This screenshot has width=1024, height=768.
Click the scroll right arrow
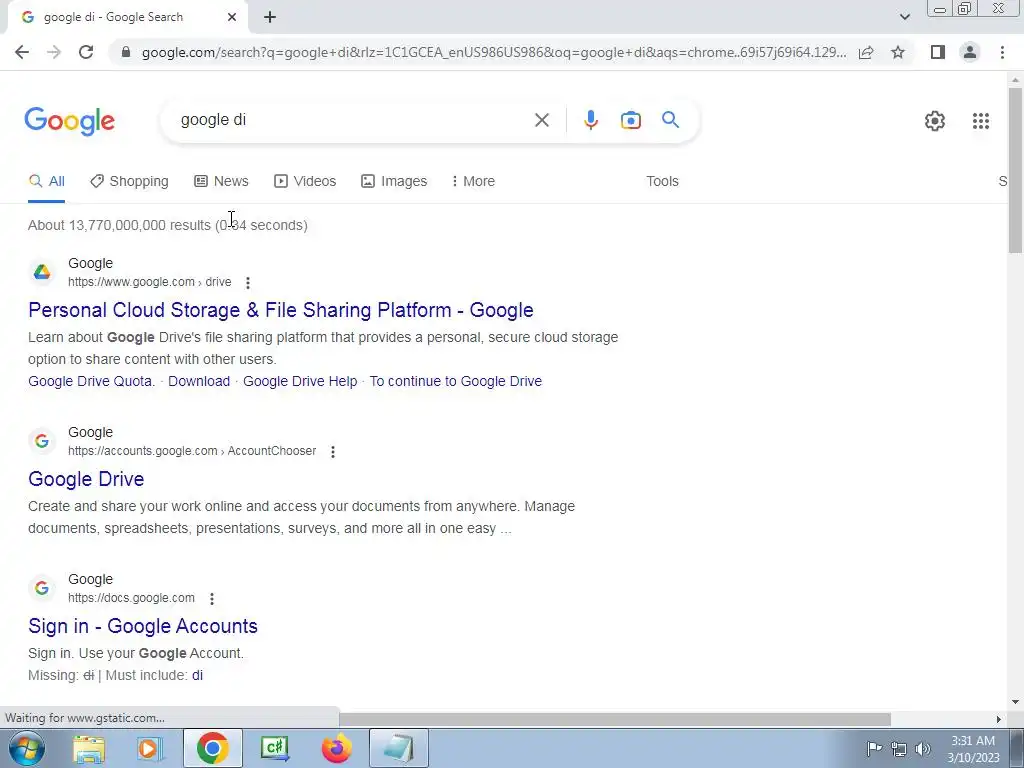point(999,720)
